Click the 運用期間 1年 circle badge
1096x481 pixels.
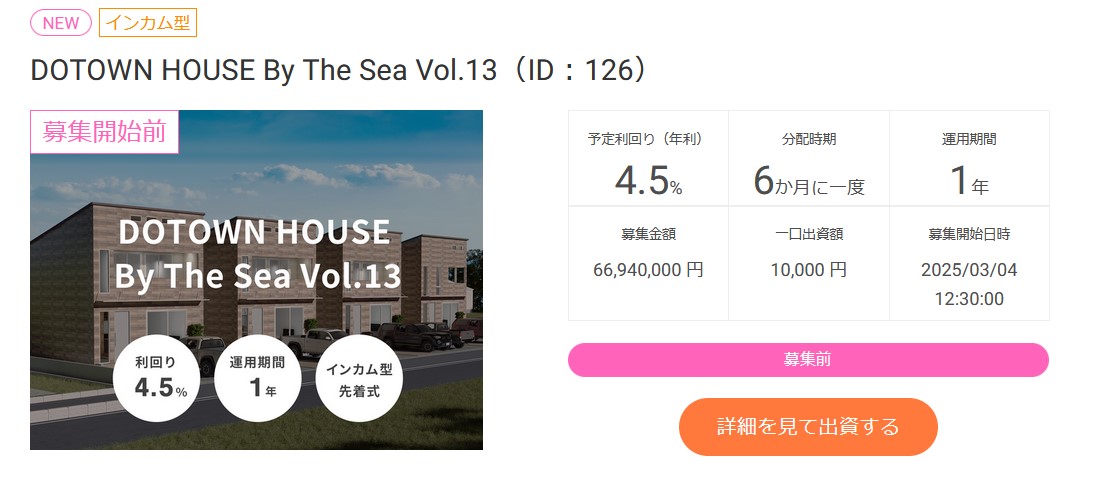tap(258, 378)
